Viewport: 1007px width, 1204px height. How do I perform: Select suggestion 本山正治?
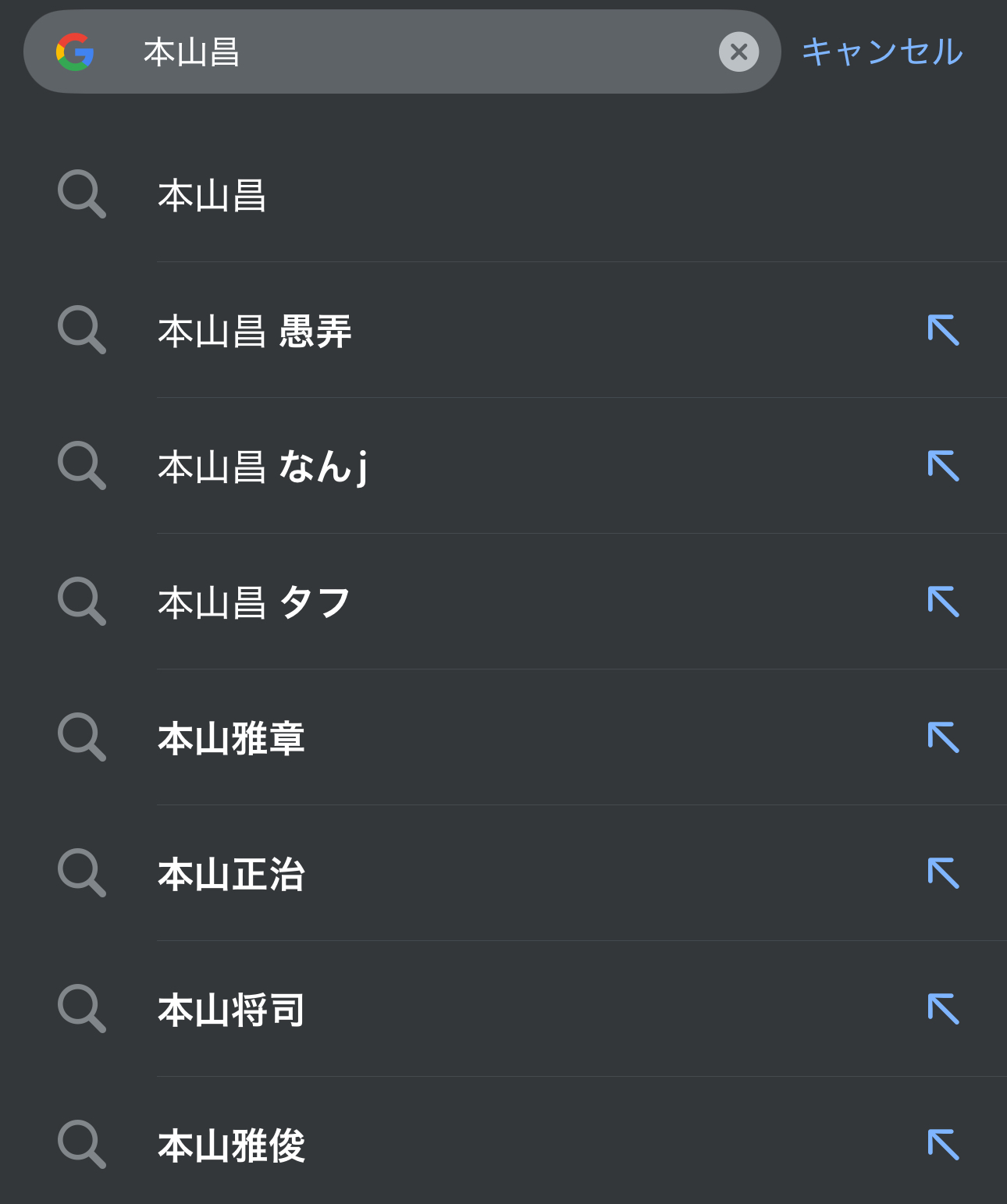(231, 874)
